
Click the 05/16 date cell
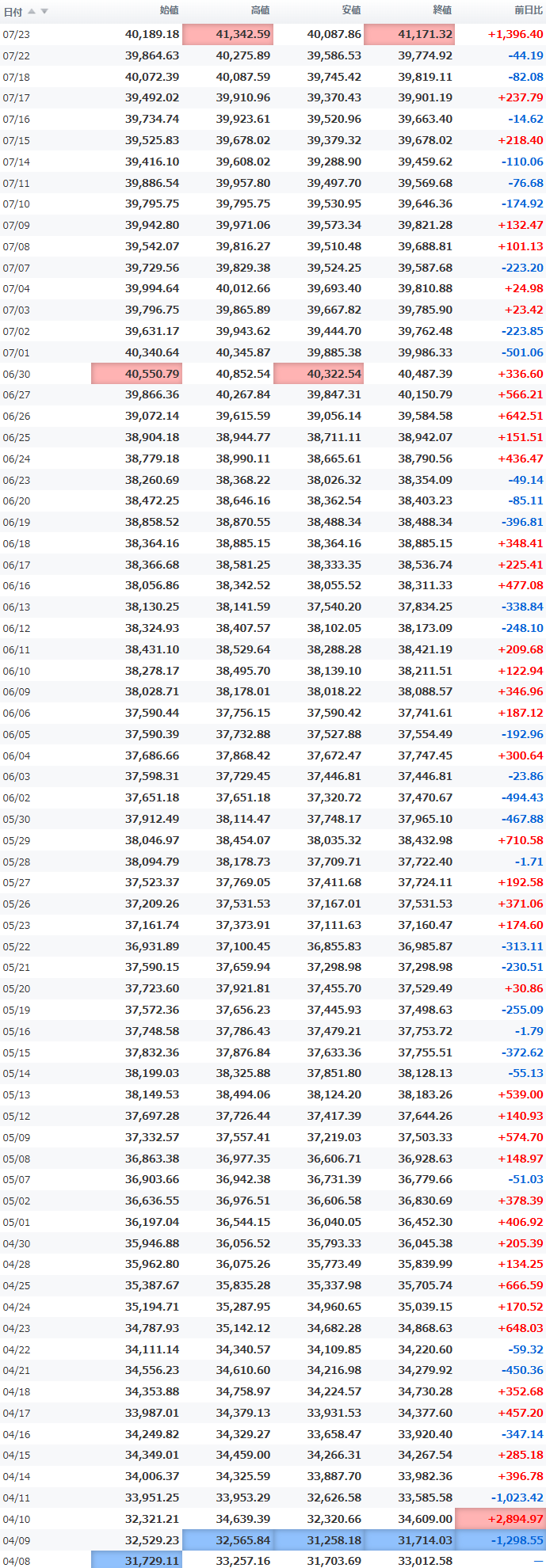[x=17, y=1032]
